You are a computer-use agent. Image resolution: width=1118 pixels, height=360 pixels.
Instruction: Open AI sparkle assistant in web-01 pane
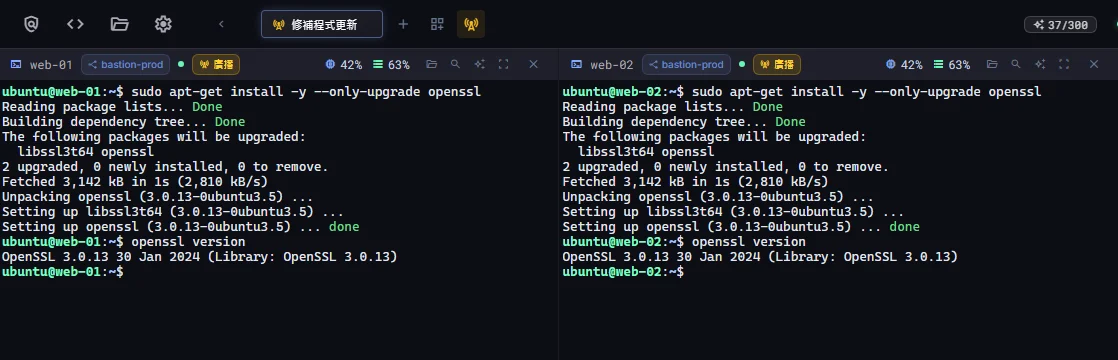tap(479, 64)
